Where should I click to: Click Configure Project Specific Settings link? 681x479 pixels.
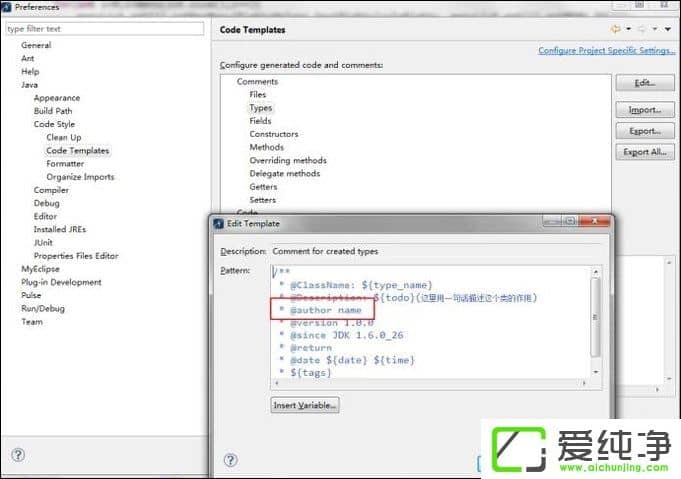pyautogui.click(x=606, y=50)
